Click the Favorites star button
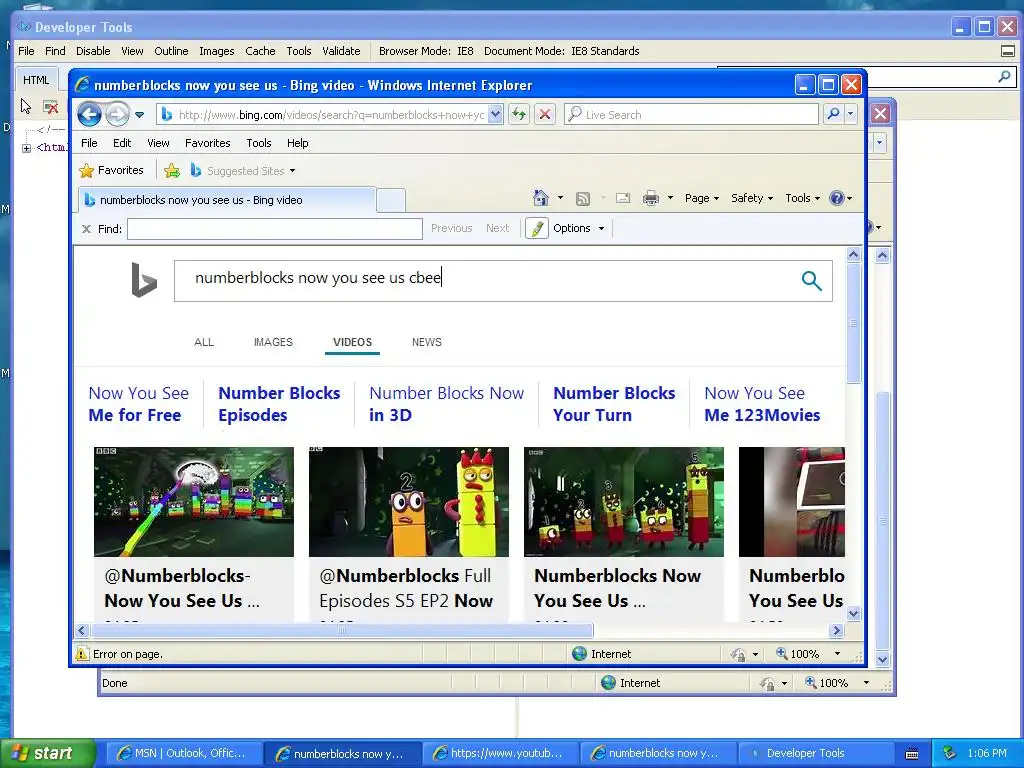 pyautogui.click(x=112, y=170)
